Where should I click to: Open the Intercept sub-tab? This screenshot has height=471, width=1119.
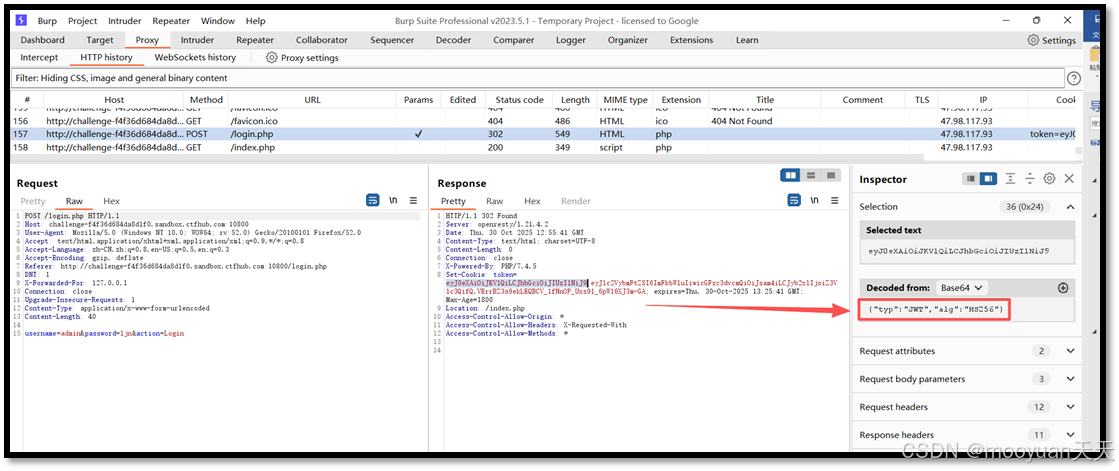39,58
